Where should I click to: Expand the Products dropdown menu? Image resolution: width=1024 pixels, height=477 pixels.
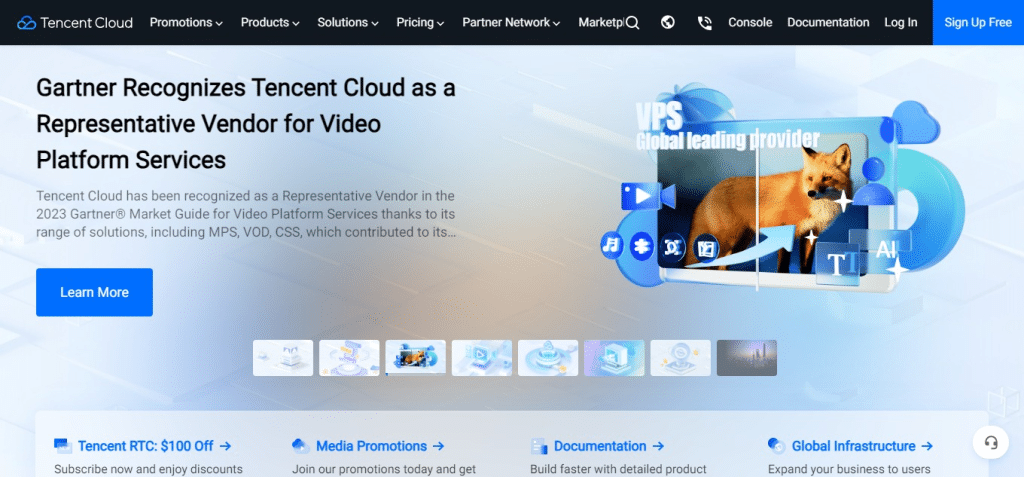[x=270, y=23]
